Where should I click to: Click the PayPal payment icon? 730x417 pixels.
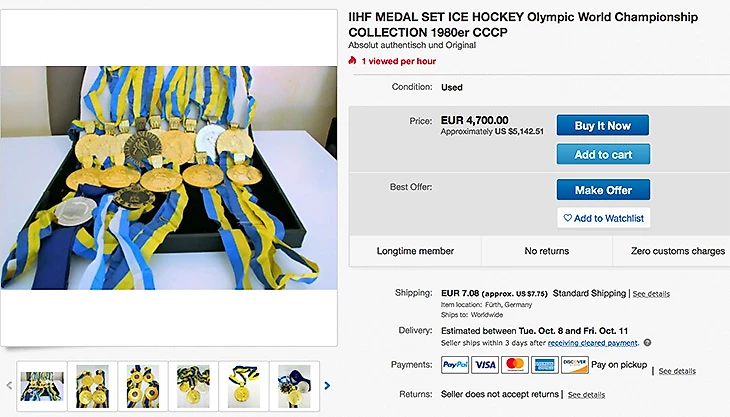click(455, 365)
